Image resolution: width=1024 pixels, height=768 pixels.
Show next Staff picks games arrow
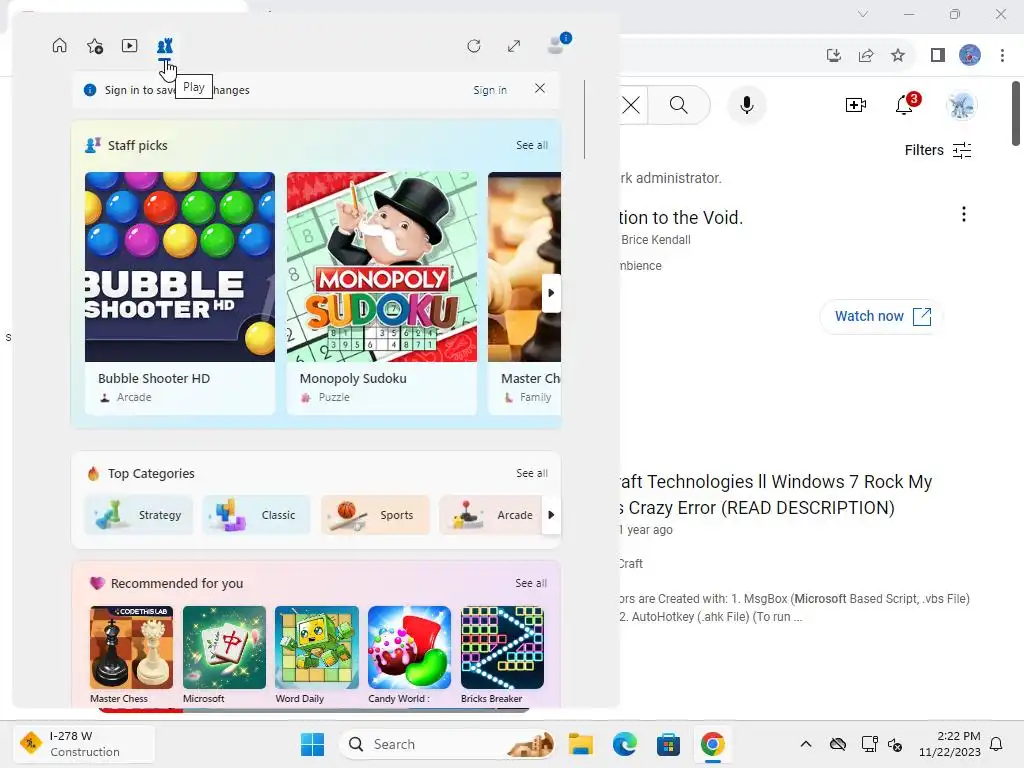pyautogui.click(x=551, y=293)
